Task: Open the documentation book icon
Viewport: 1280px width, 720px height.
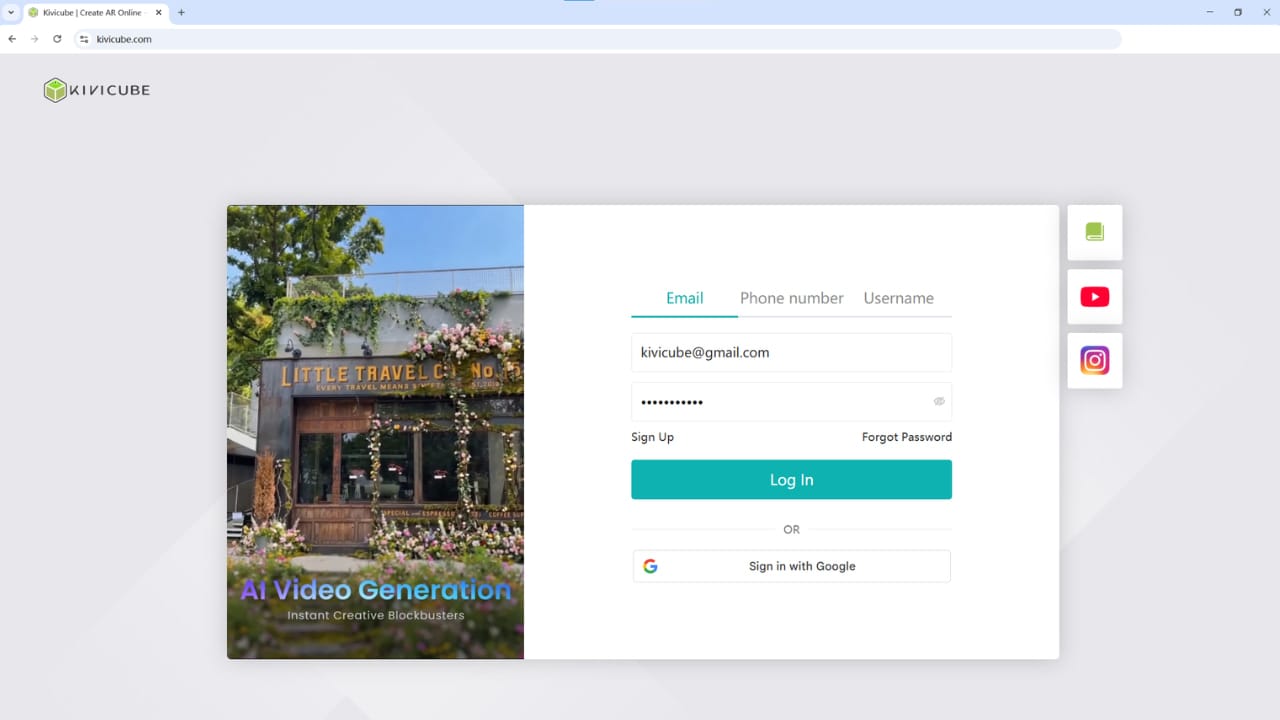Action: coord(1094,231)
